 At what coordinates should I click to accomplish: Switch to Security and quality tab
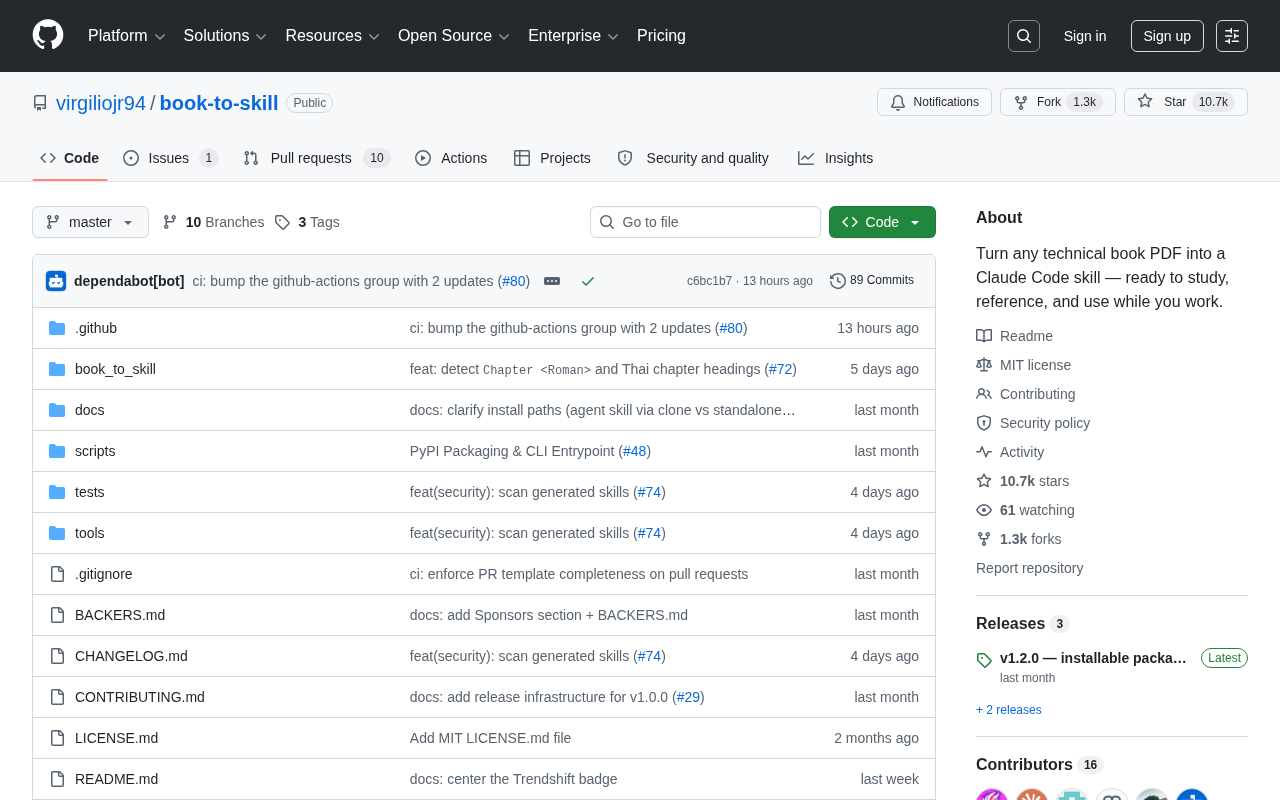tap(693, 158)
